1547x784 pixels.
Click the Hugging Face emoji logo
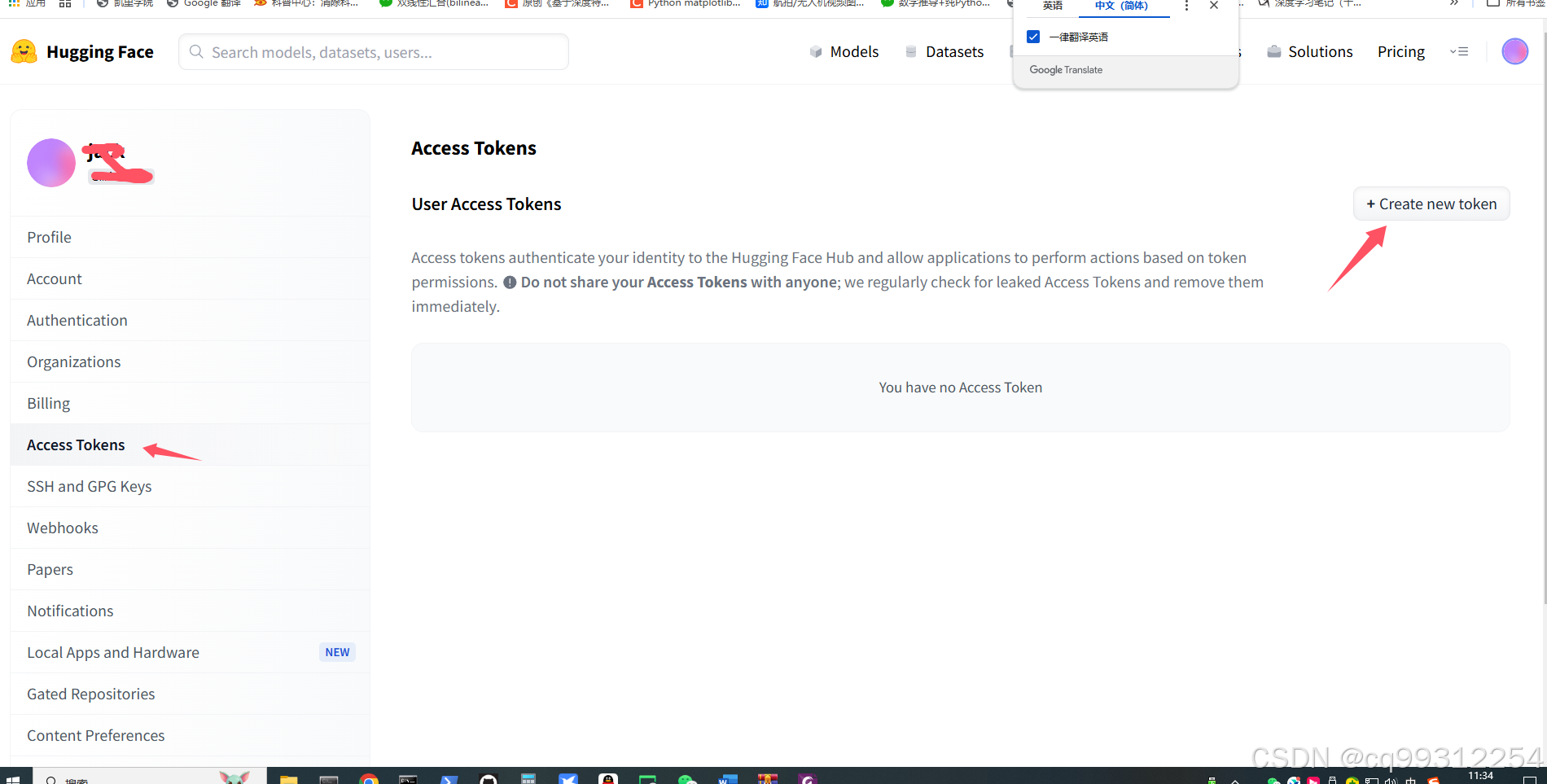tap(24, 52)
